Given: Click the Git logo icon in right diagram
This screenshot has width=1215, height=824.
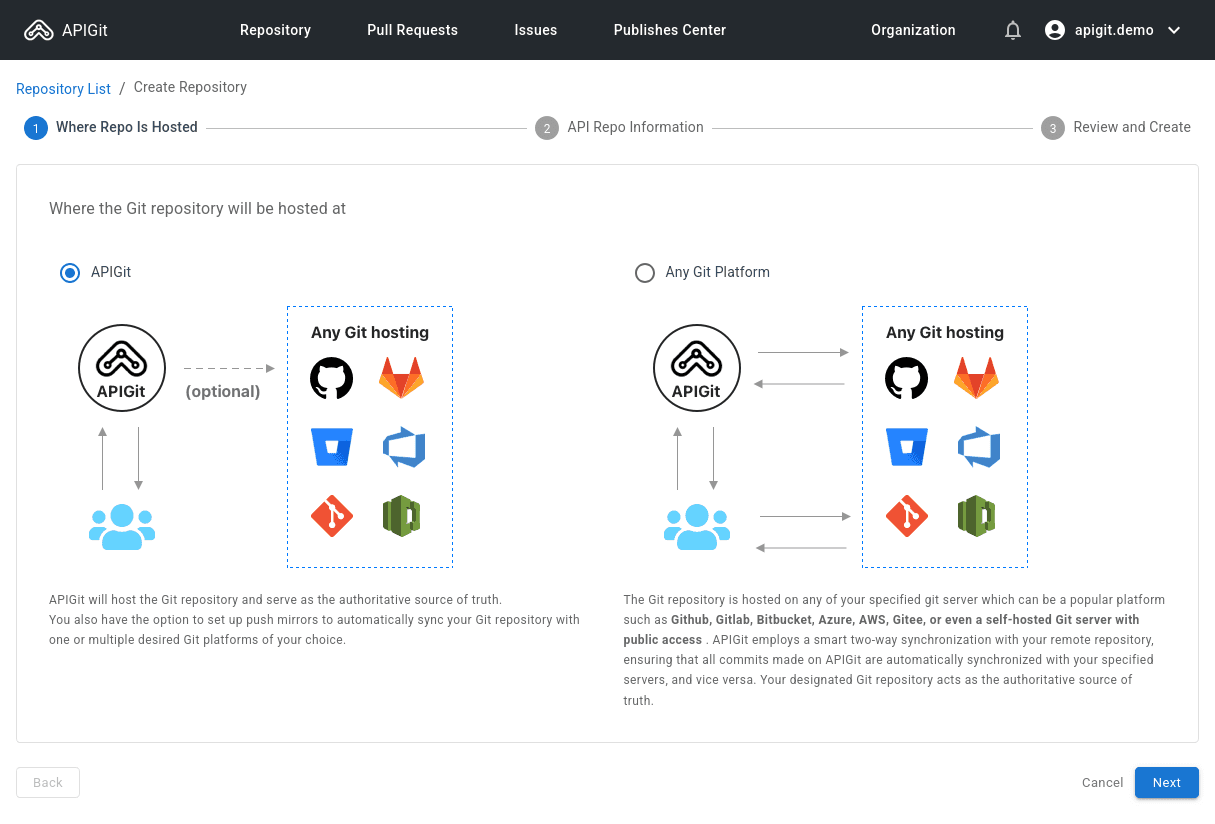Looking at the screenshot, I should (907, 516).
